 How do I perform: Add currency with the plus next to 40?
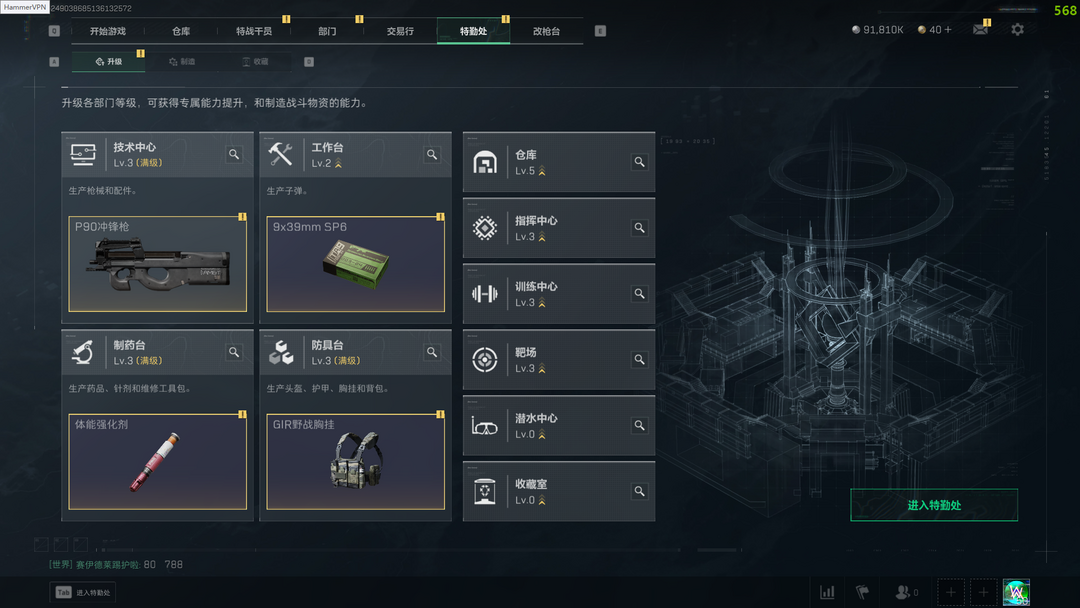[x=948, y=30]
